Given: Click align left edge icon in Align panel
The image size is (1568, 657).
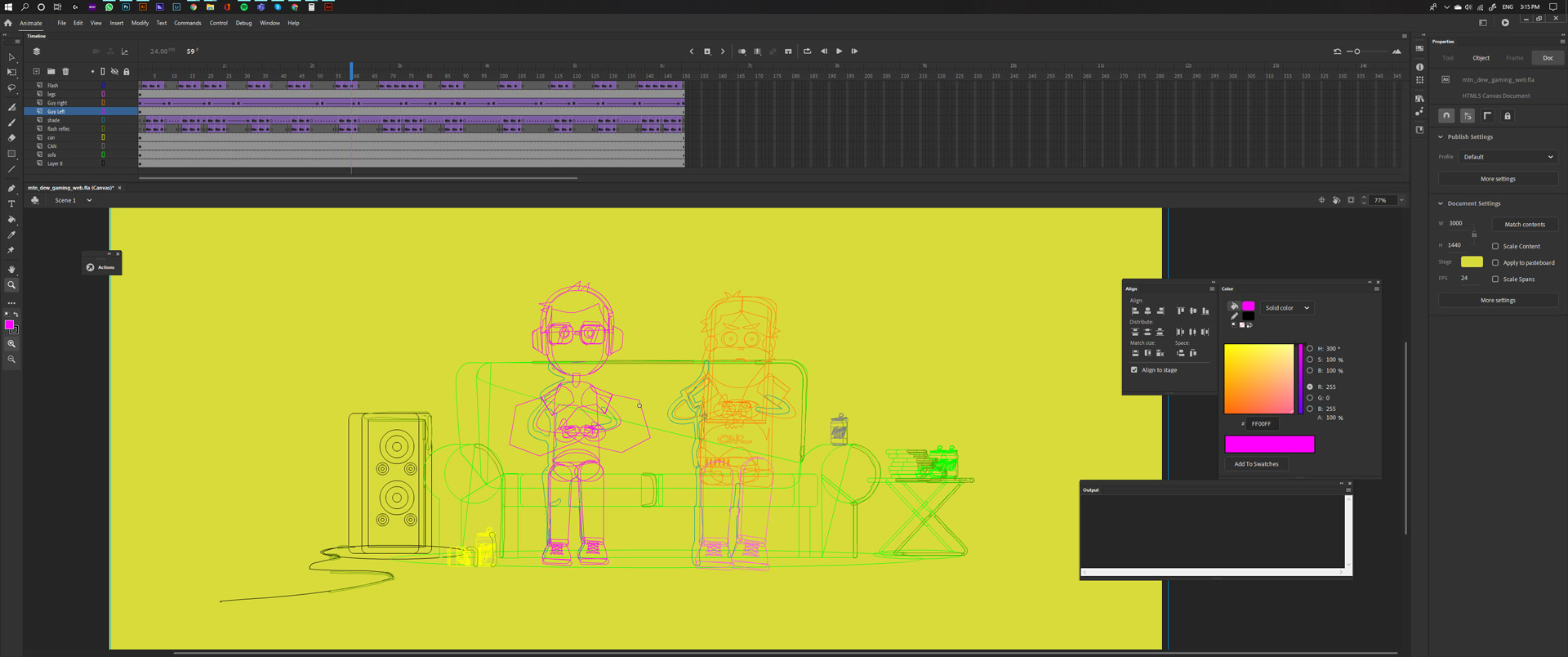Looking at the screenshot, I should pyautogui.click(x=1135, y=311).
